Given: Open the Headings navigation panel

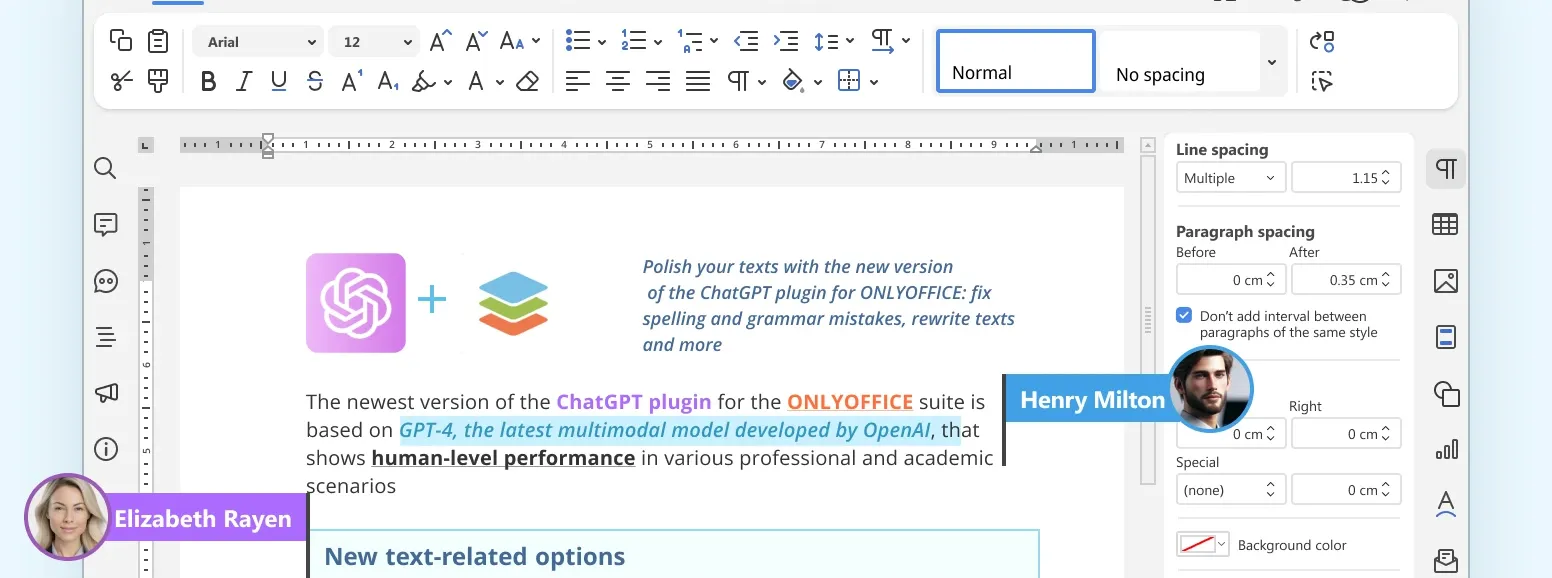Looking at the screenshot, I should pos(105,337).
